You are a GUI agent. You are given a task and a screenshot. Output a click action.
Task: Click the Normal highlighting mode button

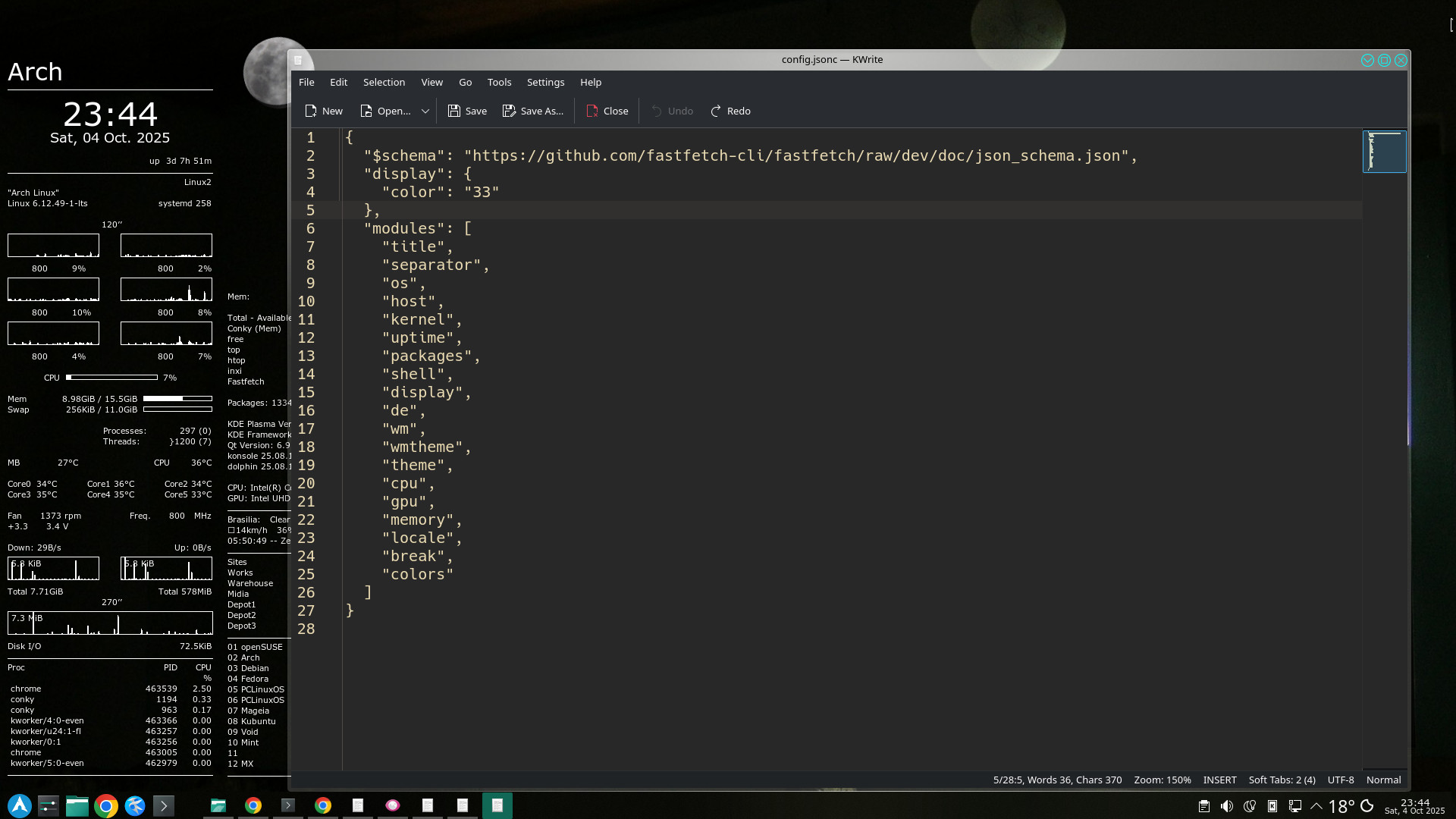1383,780
